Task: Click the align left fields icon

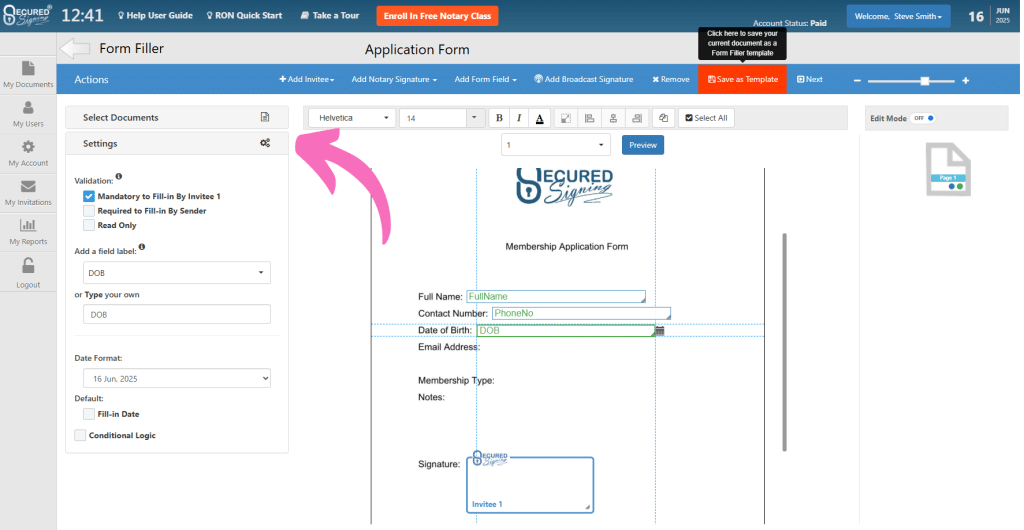Action: [x=590, y=118]
